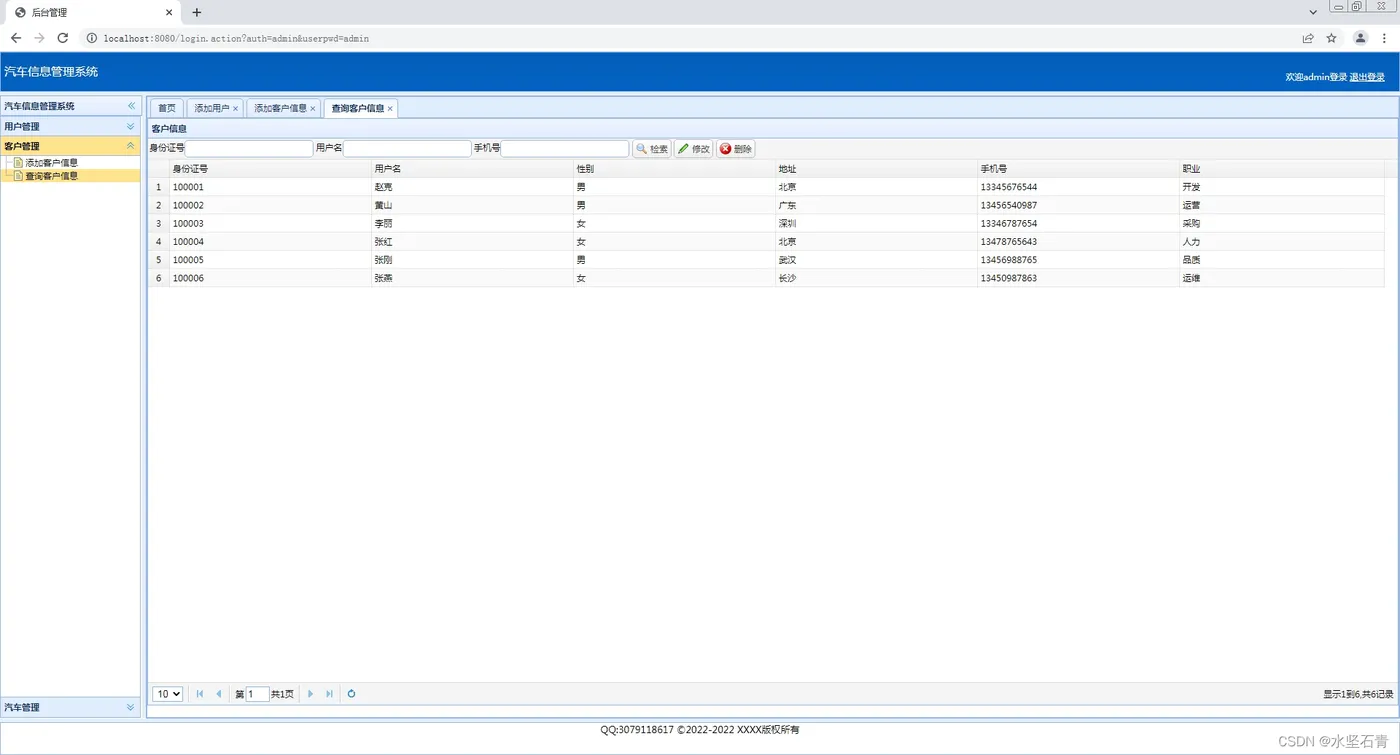Image resolution: width=1400 pixels, height=755 pixels.
Task: Click the 删除 delete button
Action: pyautogui.click(x=735, y=149)
